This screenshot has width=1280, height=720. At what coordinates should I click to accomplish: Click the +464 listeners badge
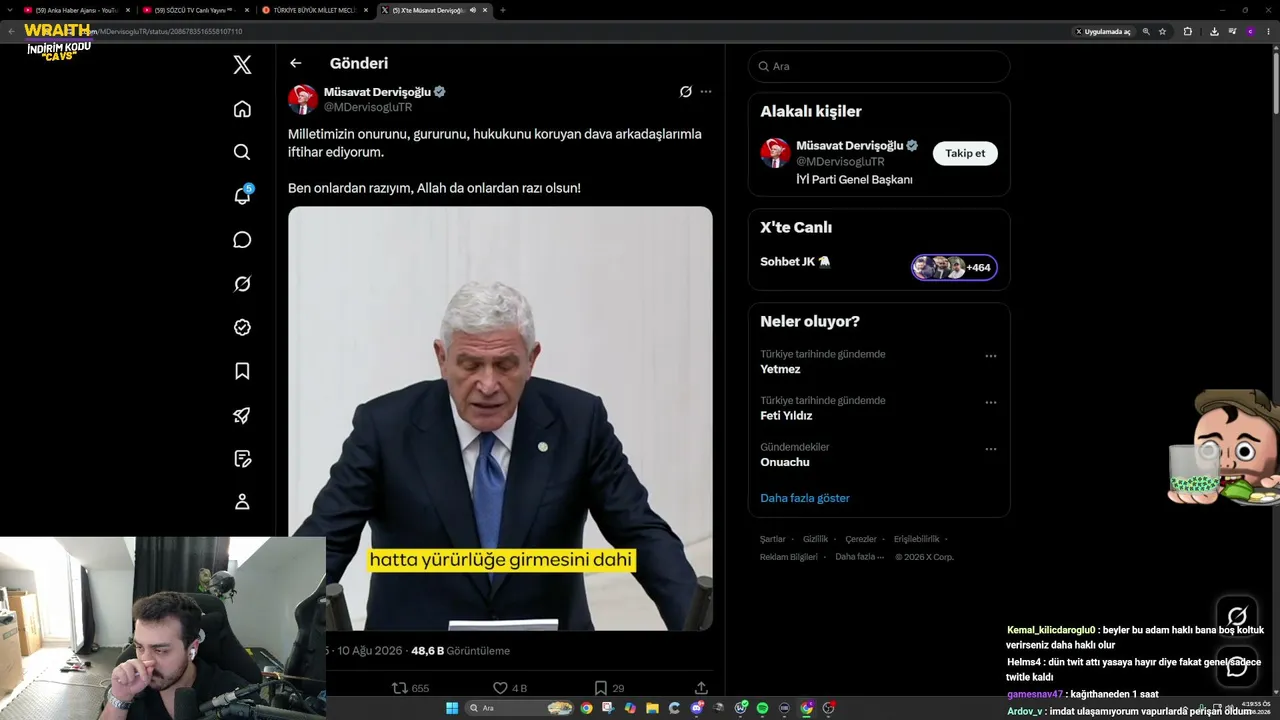[x=954, y=267]
